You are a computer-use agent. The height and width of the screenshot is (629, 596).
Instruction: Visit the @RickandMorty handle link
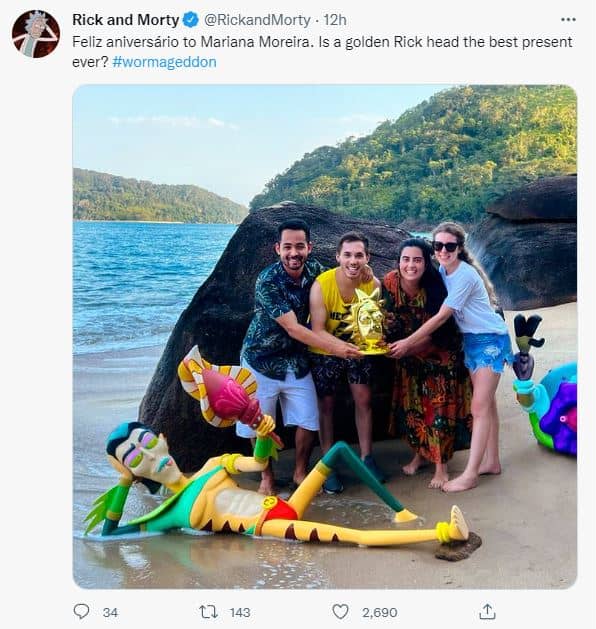[257, 20]
